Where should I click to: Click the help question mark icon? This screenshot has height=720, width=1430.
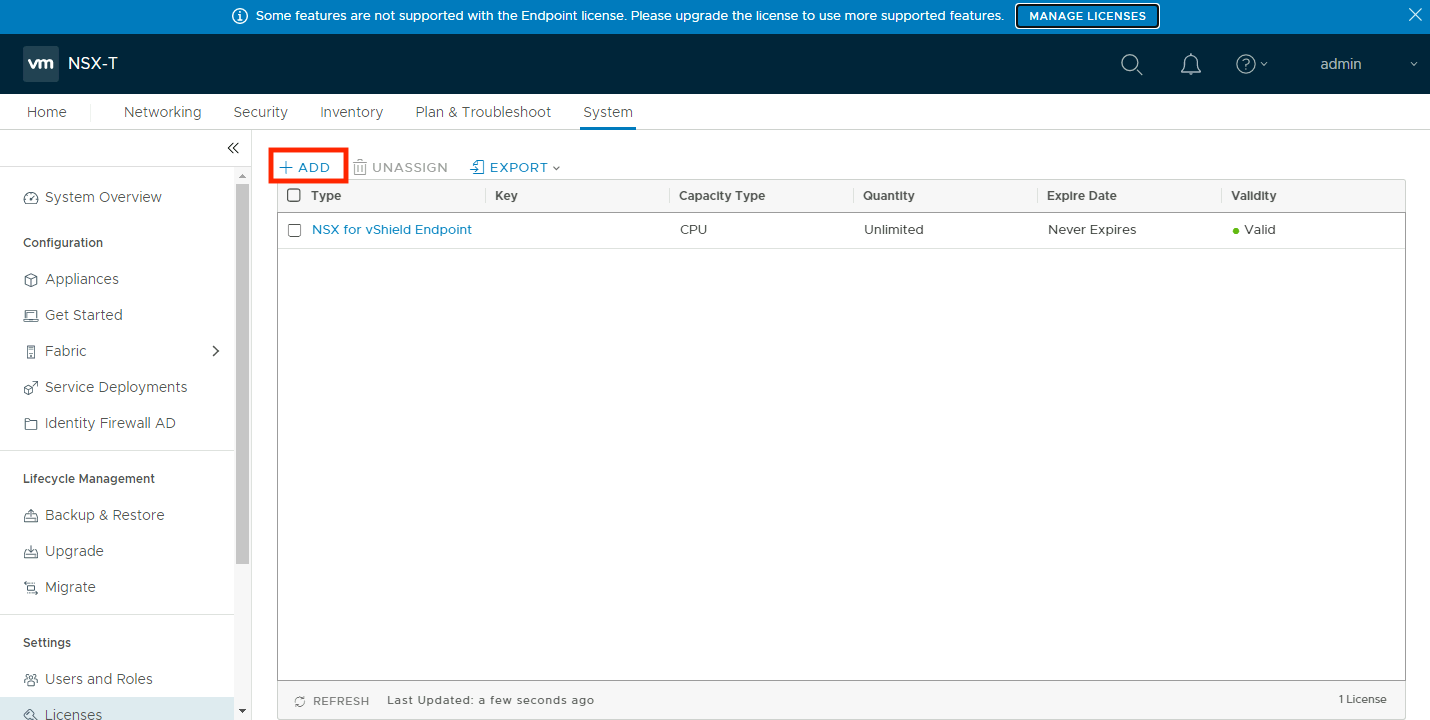[1246, 64]
